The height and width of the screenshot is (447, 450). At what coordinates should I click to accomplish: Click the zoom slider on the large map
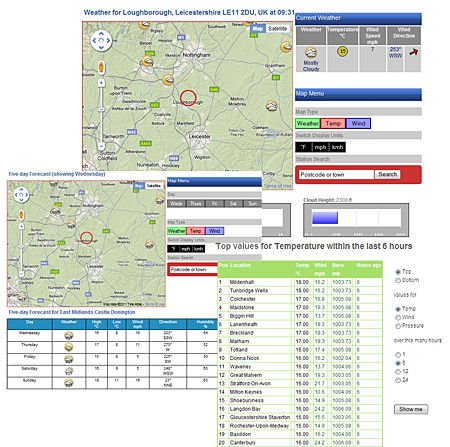pyautogui.click(x=101, y=110)
